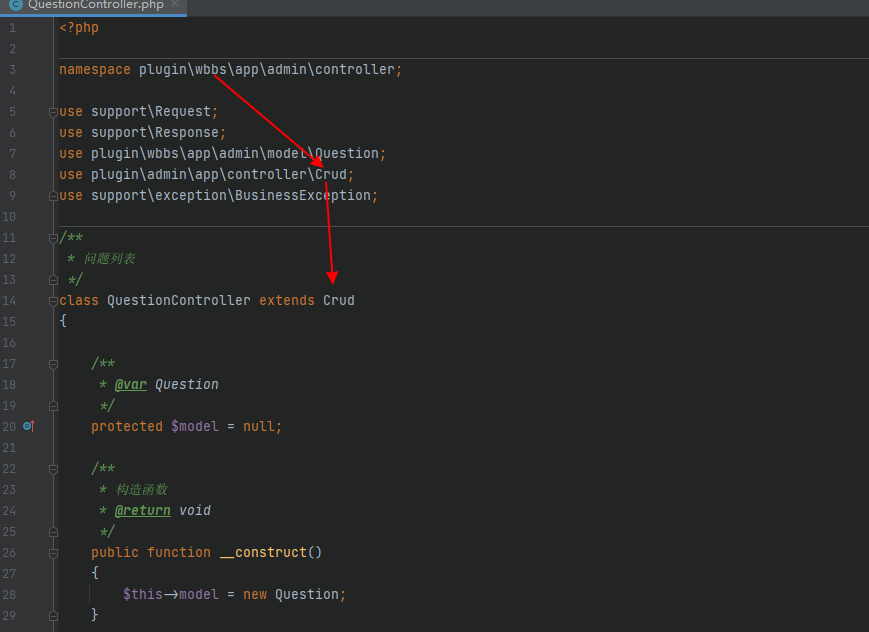This screenshot has height=632, width=869.
Task: Click the @var tag in docblock
Action: click(131, 384)
